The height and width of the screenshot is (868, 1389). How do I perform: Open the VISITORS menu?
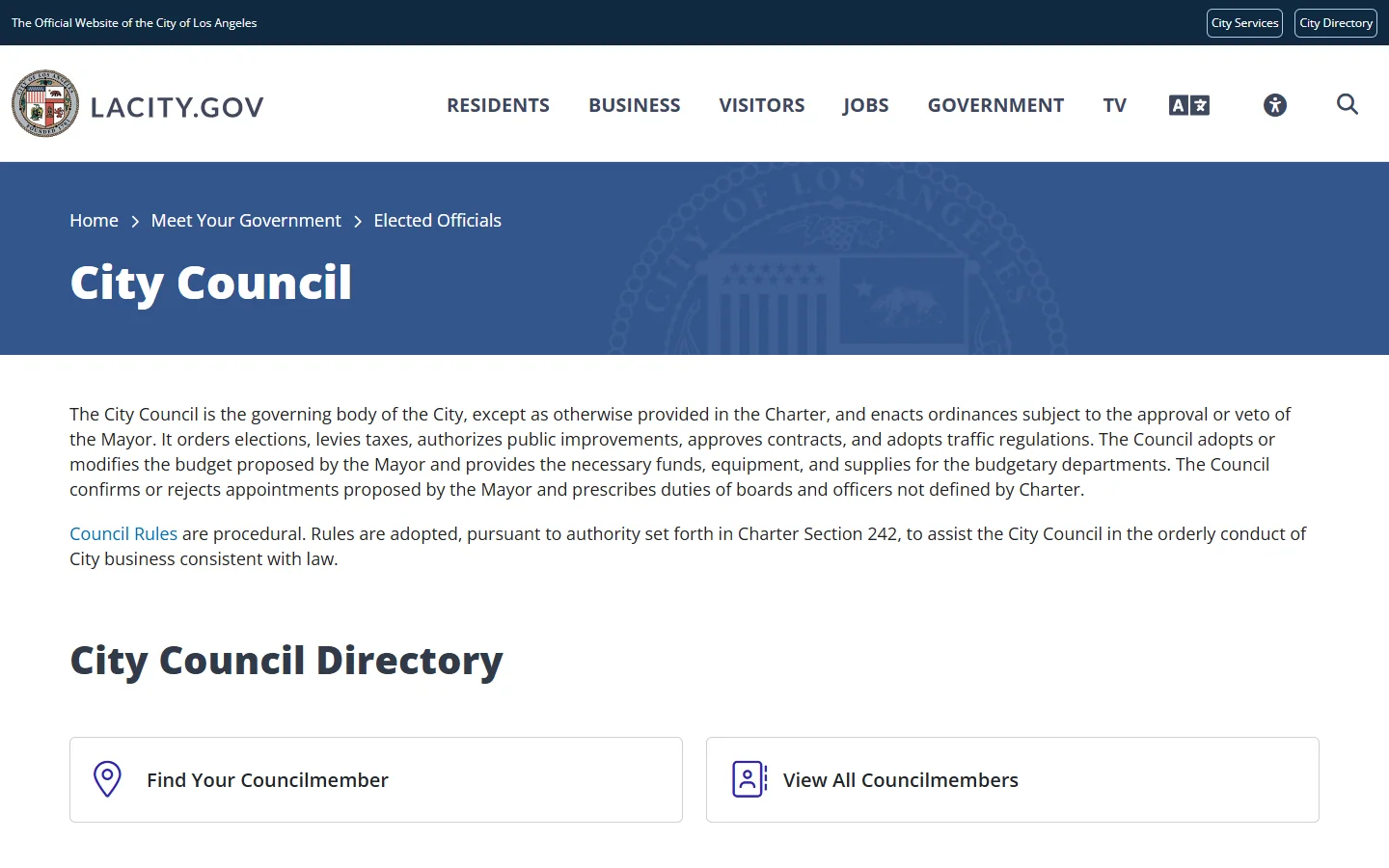click(x=762, y=105)
